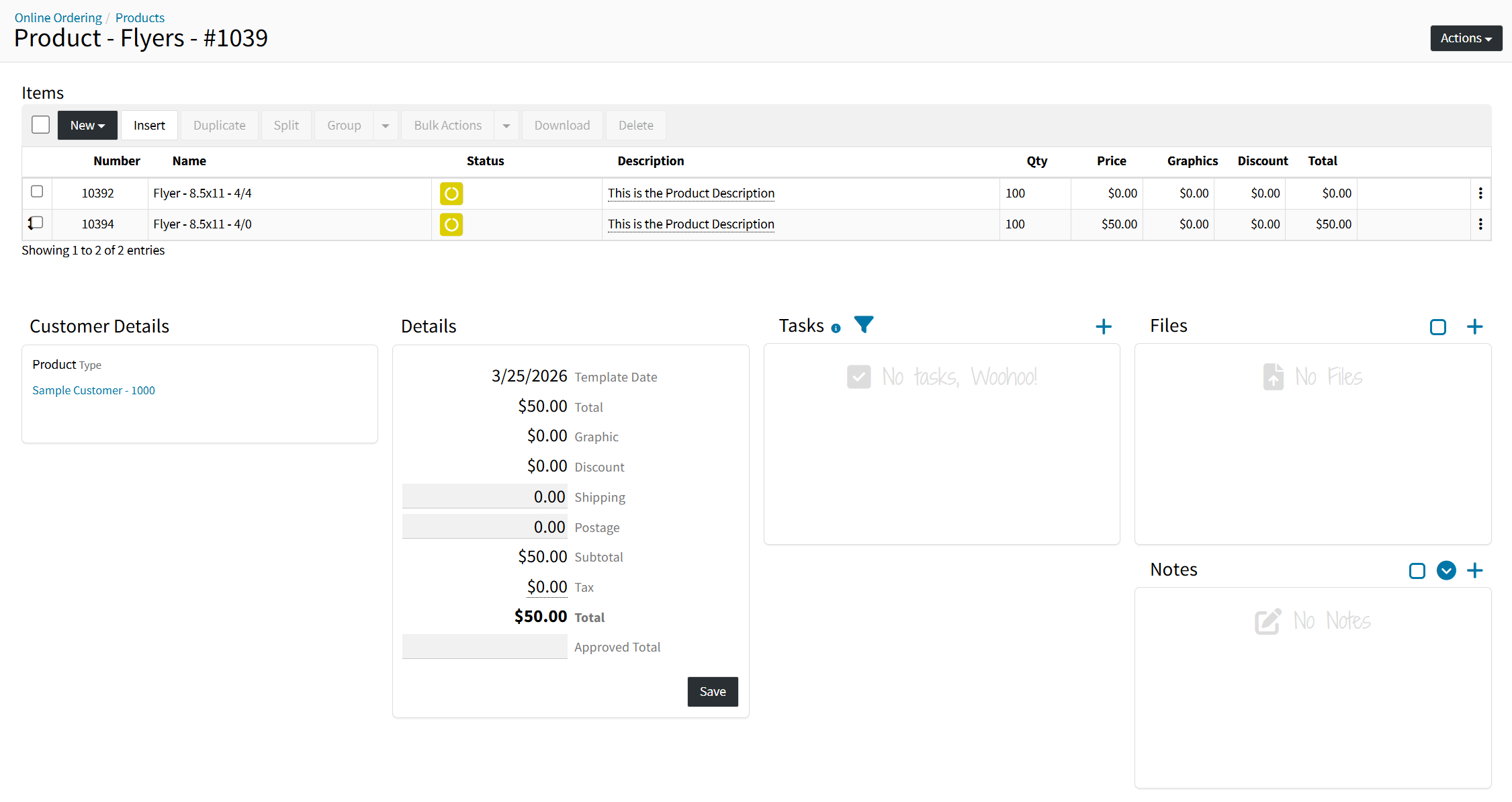Add a new file with plus icon
This screenshot has width=1512, height=802.
click(x=1474, y=327)
